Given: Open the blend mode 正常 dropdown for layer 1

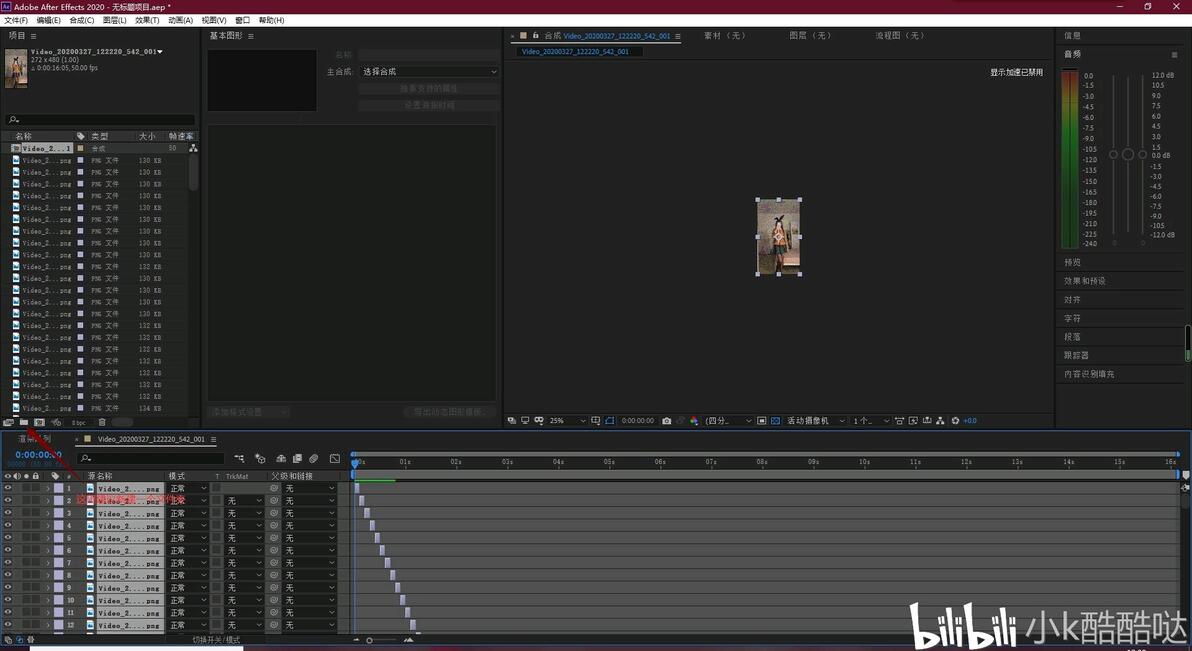Looking at the screenshot, I should pyautogui.click(x=188, y=488).
